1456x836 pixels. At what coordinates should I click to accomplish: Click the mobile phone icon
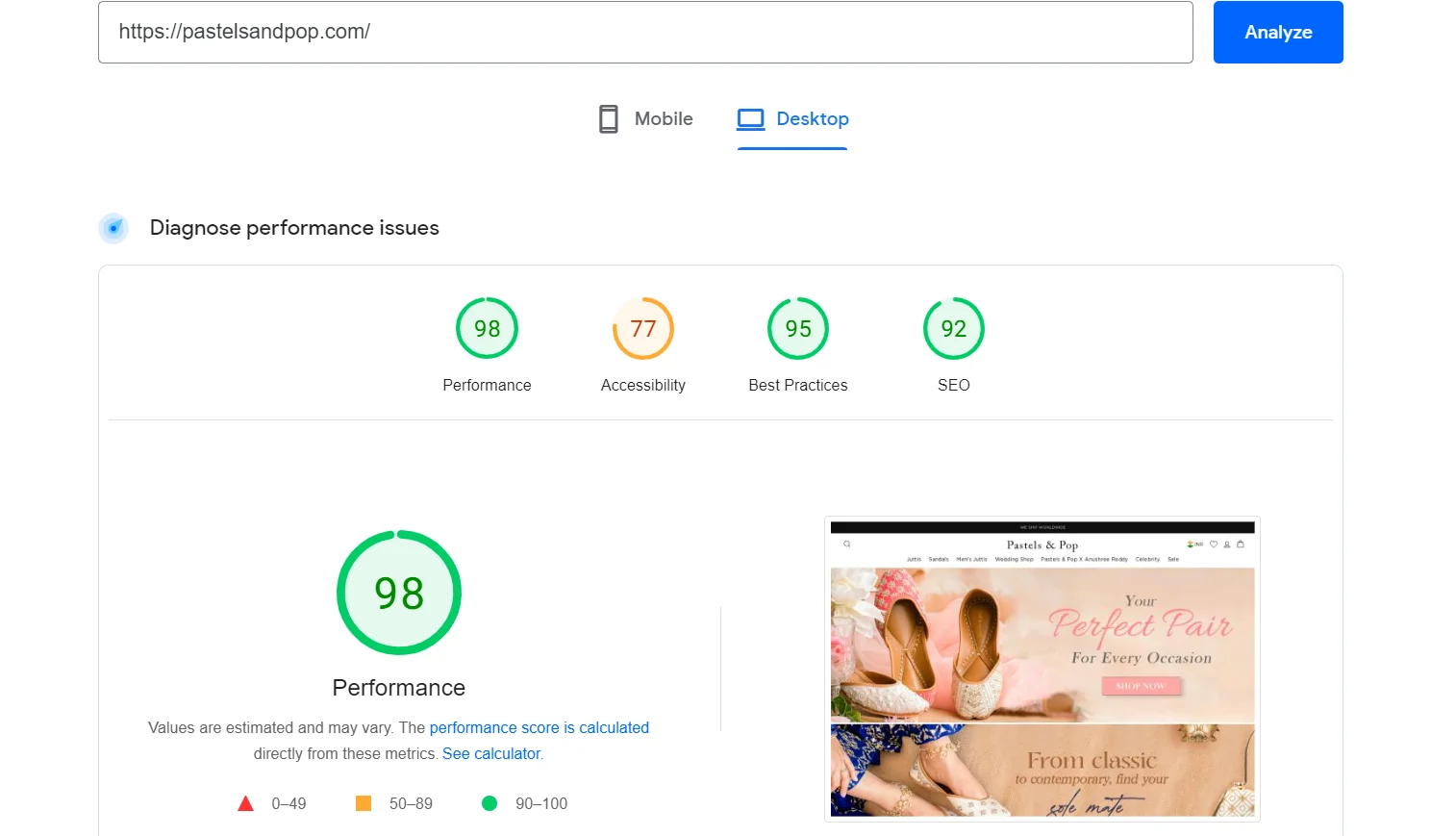click(609, 119)
